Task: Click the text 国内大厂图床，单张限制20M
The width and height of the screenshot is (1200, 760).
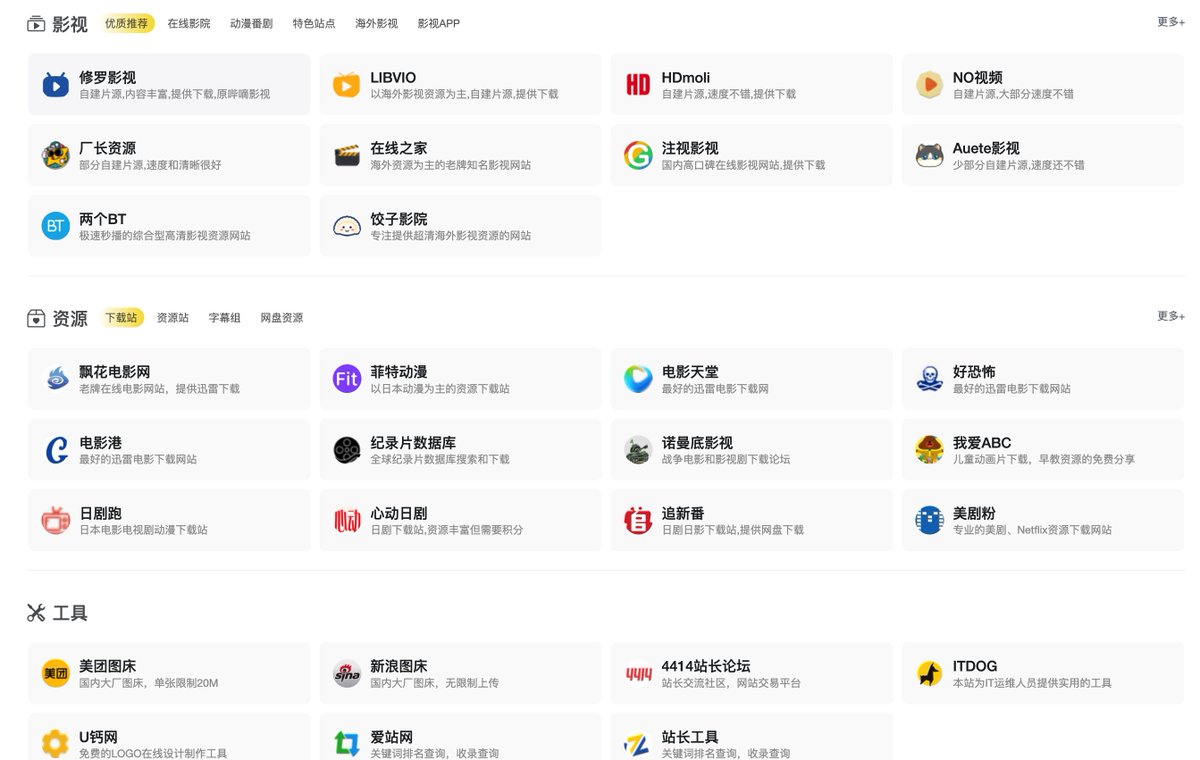Action: click(x=148, y=683)
